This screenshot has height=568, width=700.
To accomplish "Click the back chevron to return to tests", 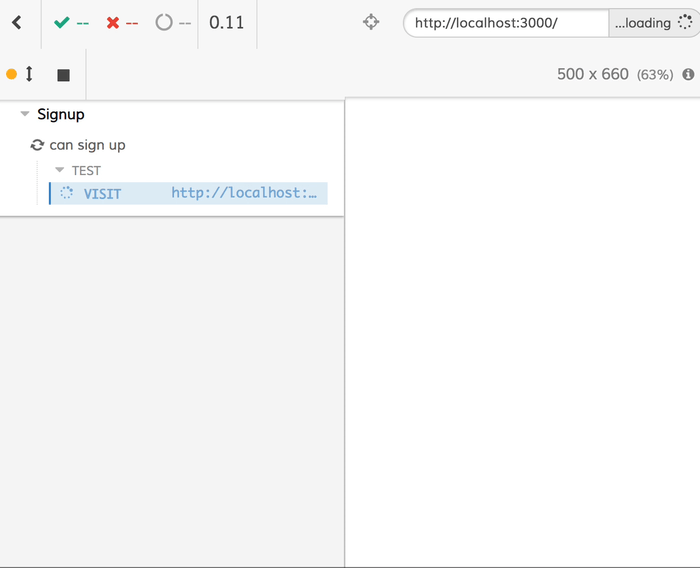I will [x=17, y=23].
